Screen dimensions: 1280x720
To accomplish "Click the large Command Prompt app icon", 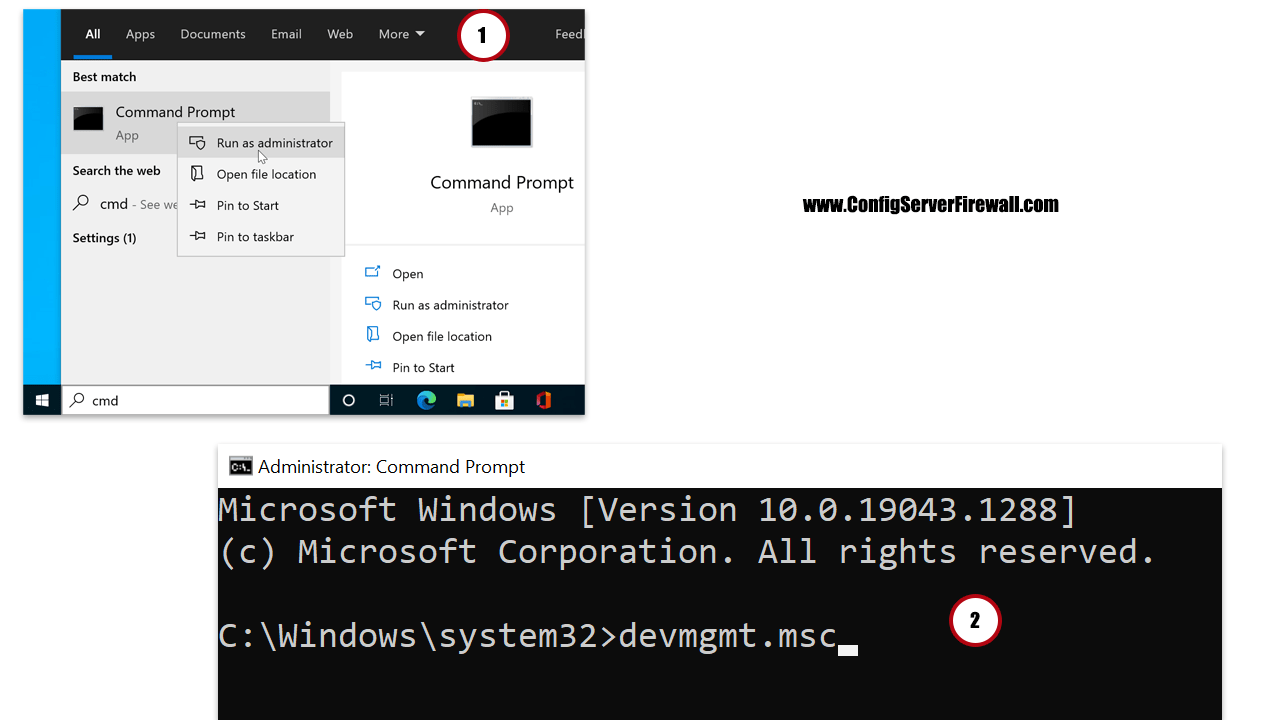I will coord(501,122).
